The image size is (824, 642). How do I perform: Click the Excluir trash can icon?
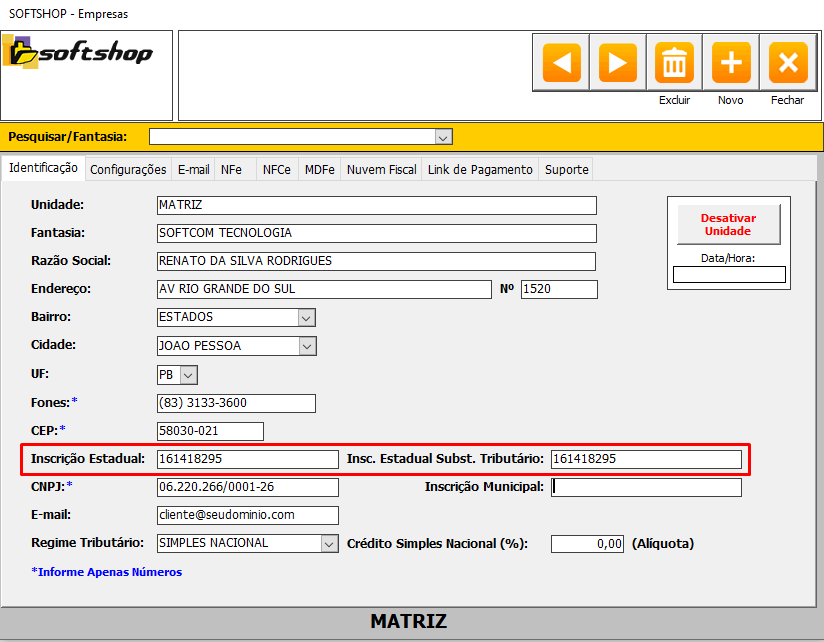[675, 63]
